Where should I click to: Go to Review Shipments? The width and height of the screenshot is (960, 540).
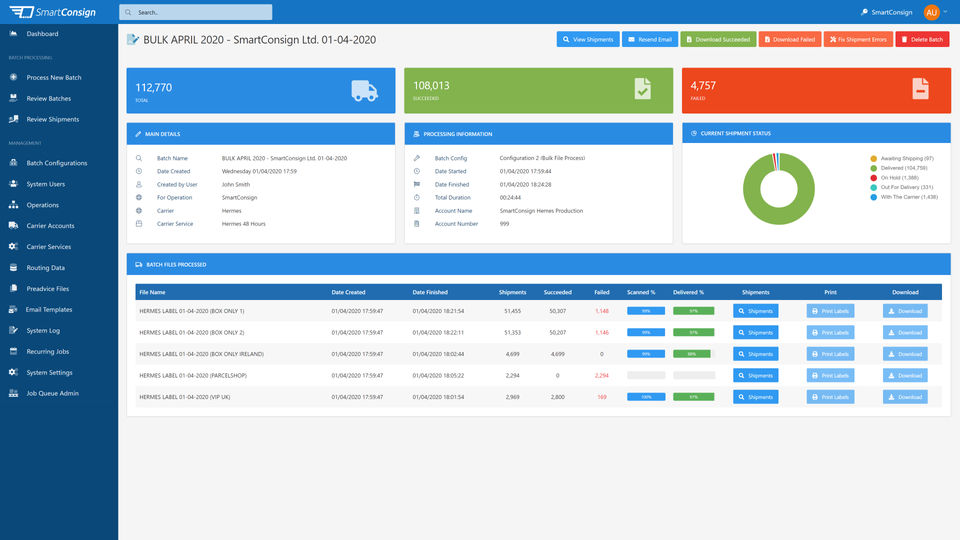pos(53,119)
